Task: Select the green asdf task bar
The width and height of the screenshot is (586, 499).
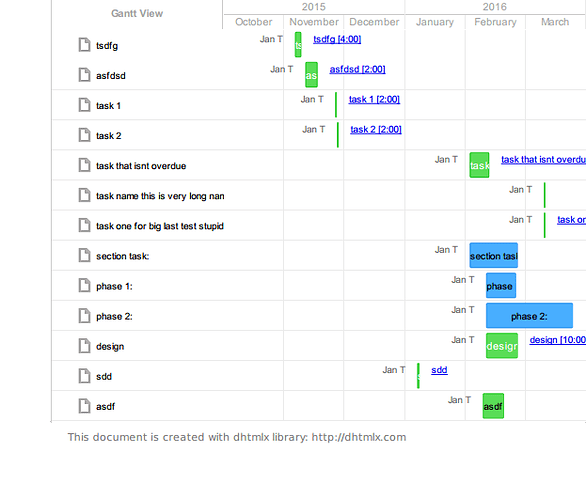Action: point(493,406)
